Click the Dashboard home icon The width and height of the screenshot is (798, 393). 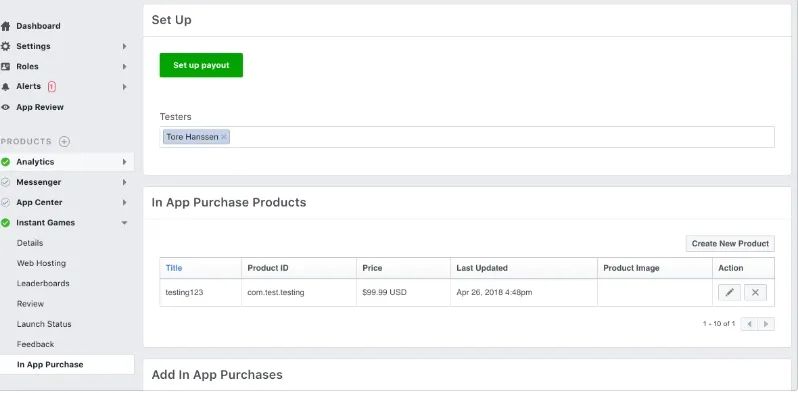6,26
